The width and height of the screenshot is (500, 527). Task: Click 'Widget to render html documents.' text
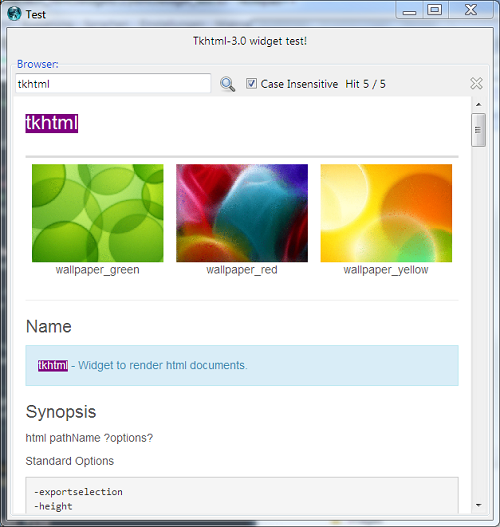point(163,365)
